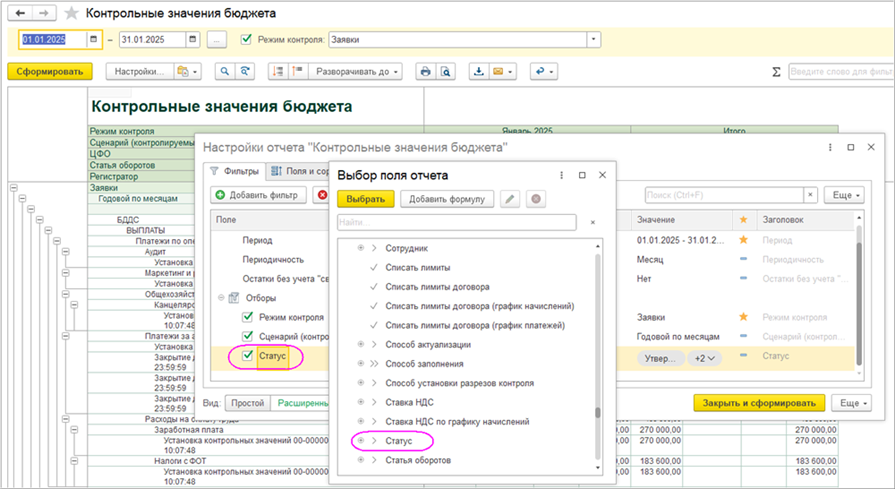Expand the Статус field in the list
The width and height of the screenshot is (895, 489).
pyautogui.click(x=374, y=440)
